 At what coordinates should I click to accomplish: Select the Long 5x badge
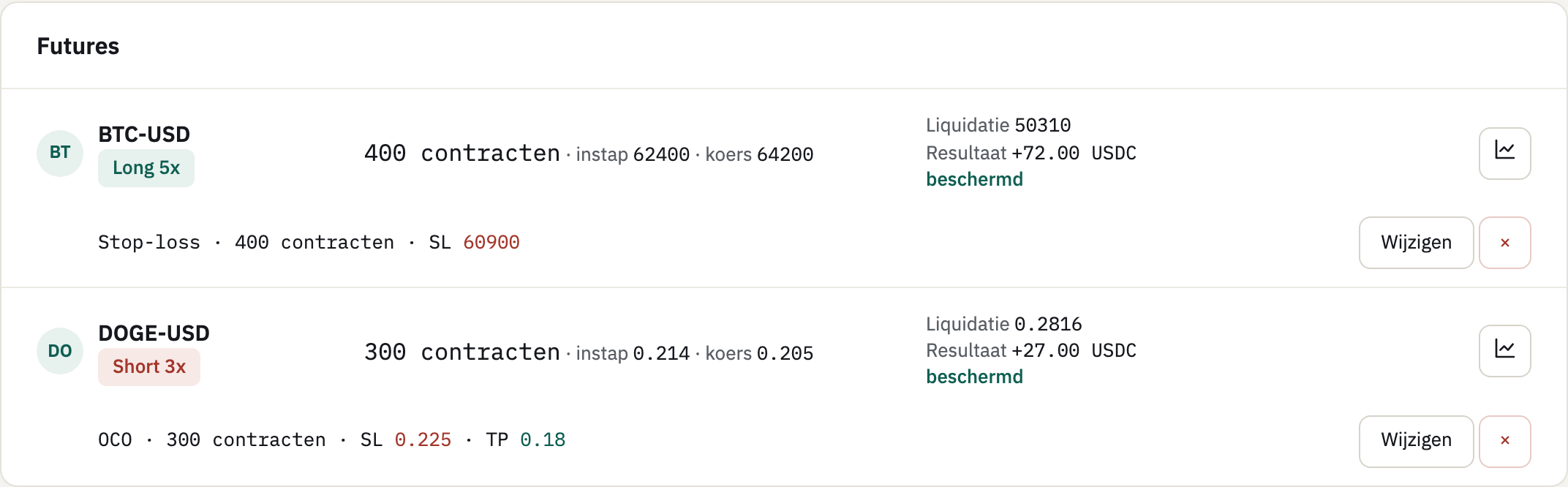pos(146,168)
